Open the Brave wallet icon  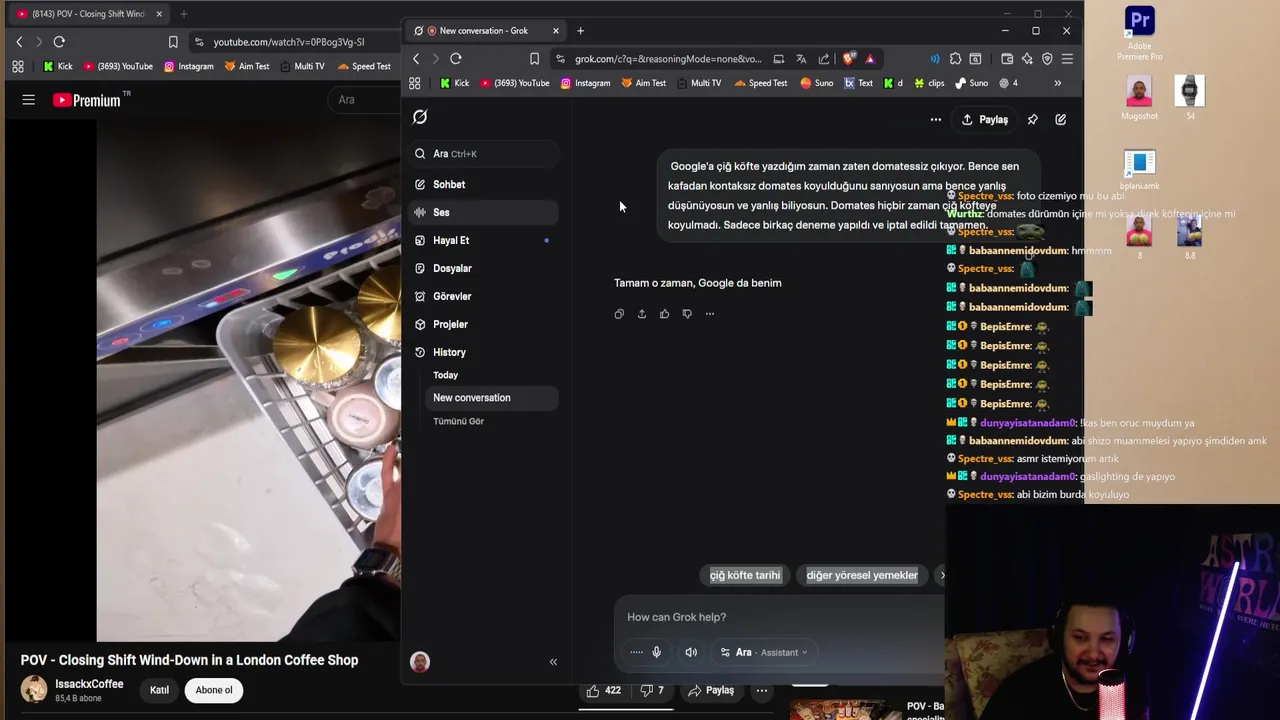coord(1007,59)
